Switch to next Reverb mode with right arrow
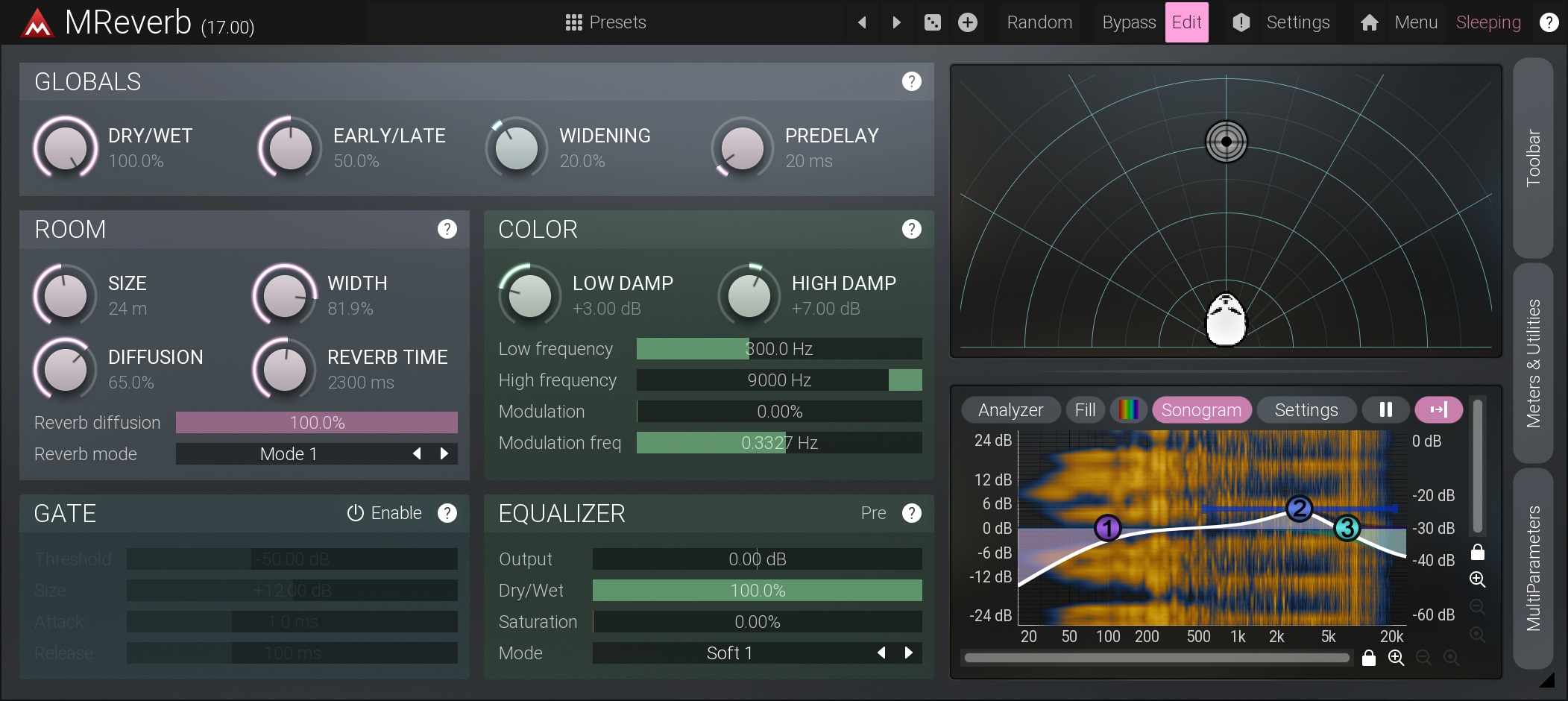Image resolution: width=1568 pixels, height=701 pixels. (x=444, y=453)
